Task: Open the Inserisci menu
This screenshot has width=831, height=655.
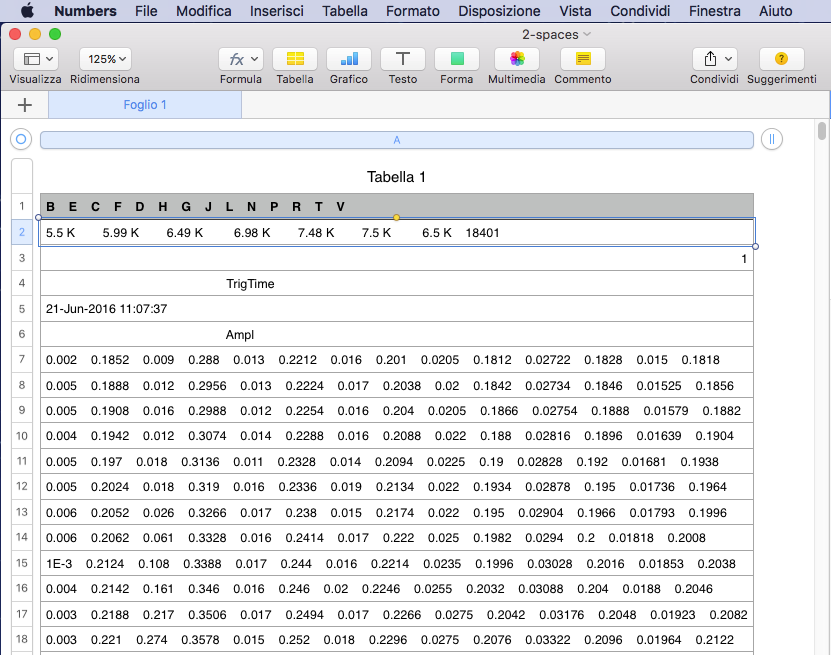Action: click(277, 11)
